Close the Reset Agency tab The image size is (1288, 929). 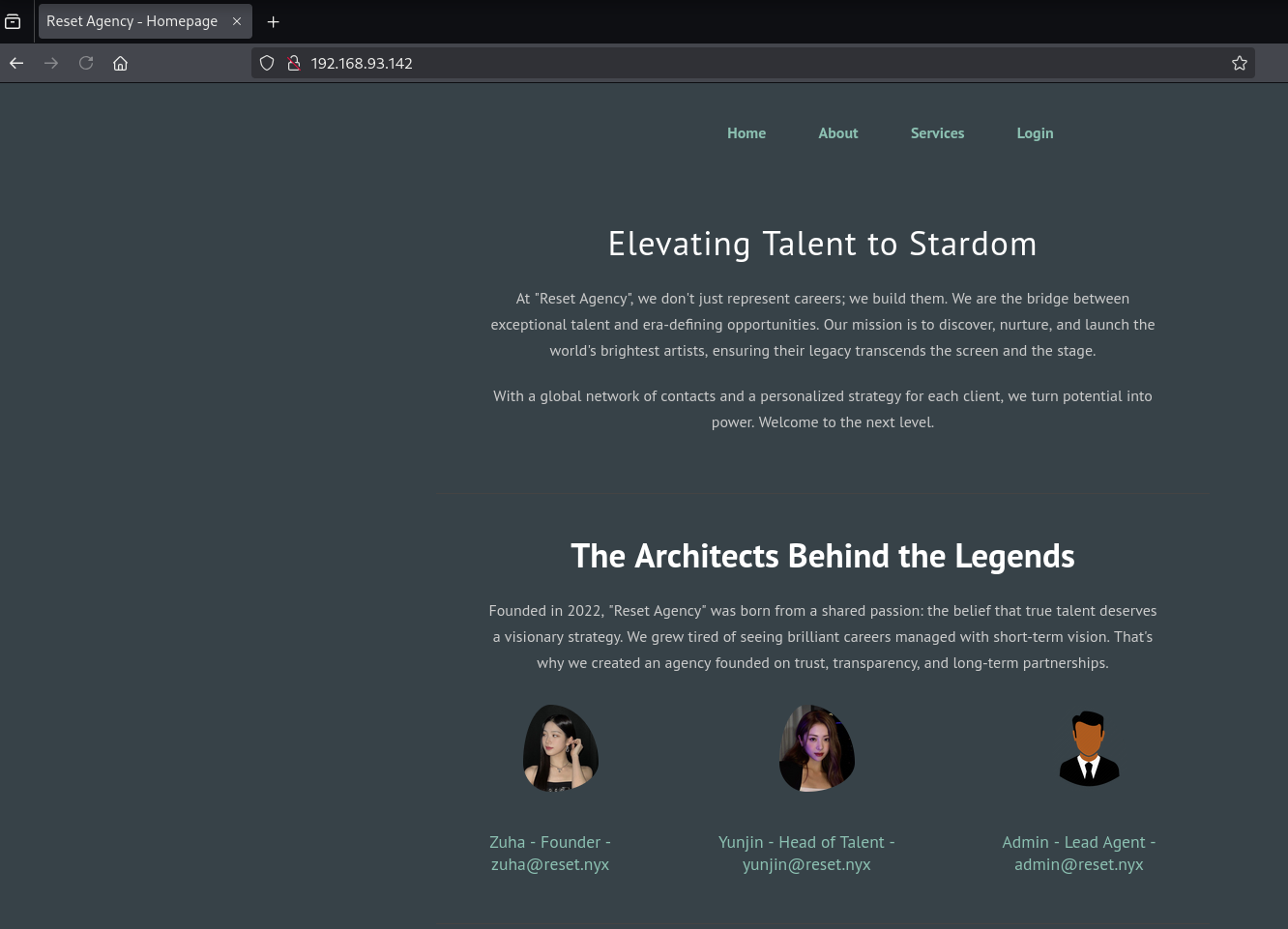[x=237, y=21]
